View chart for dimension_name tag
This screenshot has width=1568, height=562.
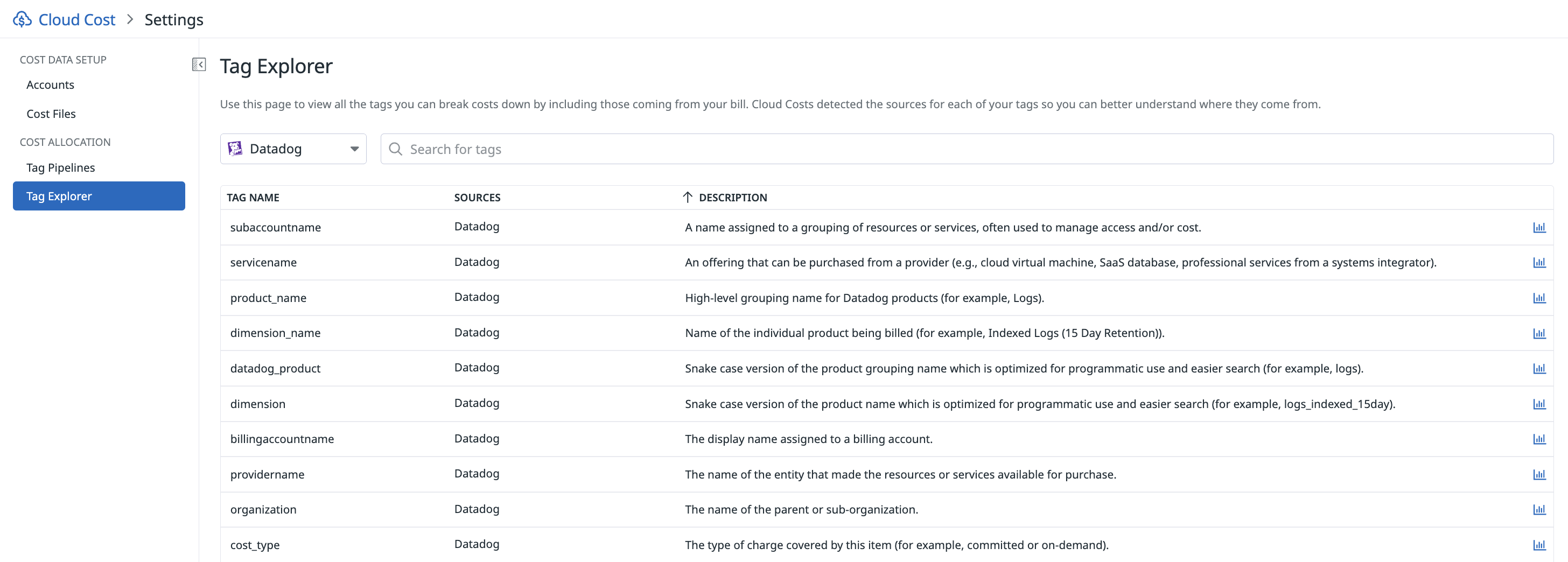pyautogui.click(x=1539, y=333)
